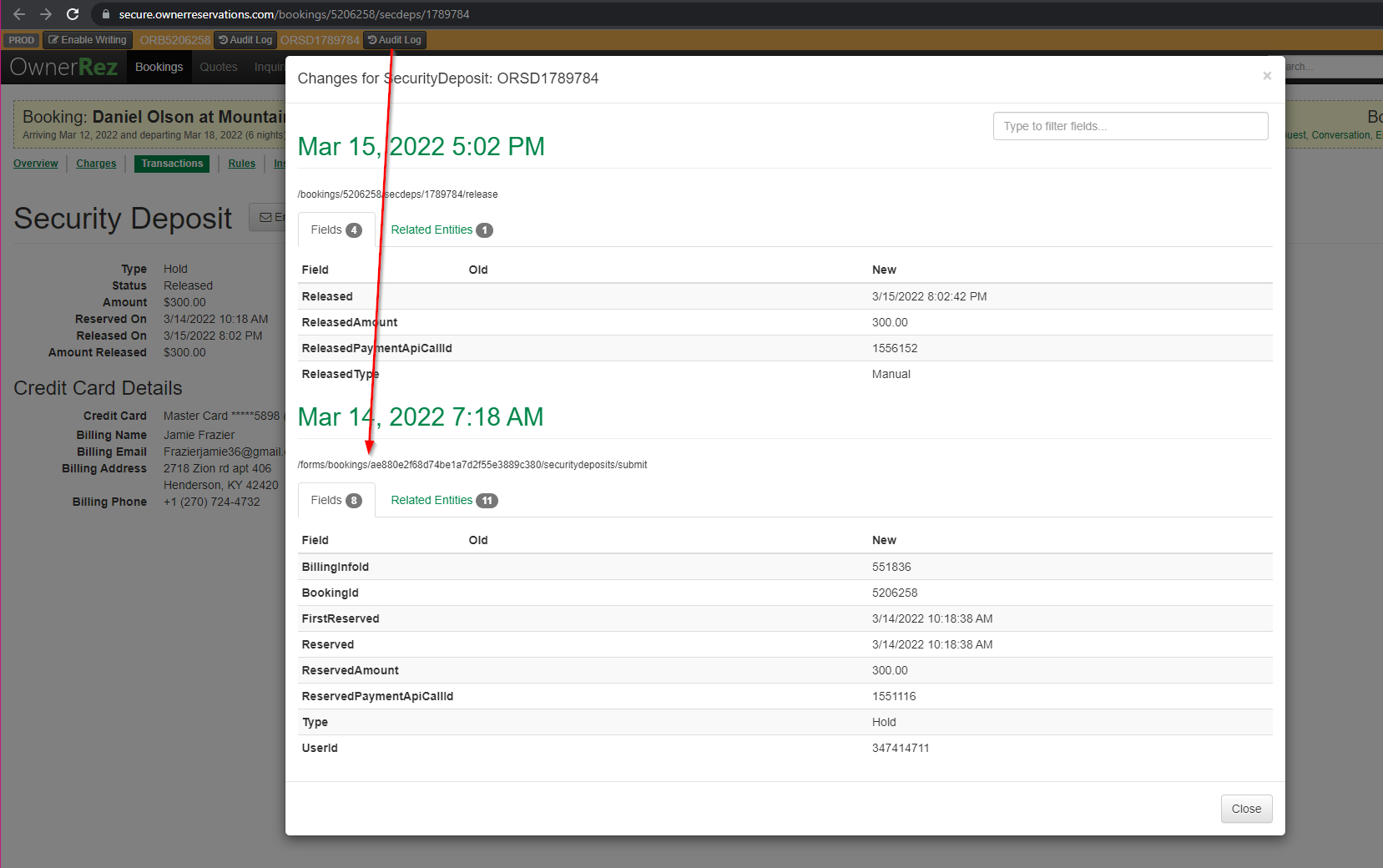Close the dialog with the X icon

coord(1266,76)
